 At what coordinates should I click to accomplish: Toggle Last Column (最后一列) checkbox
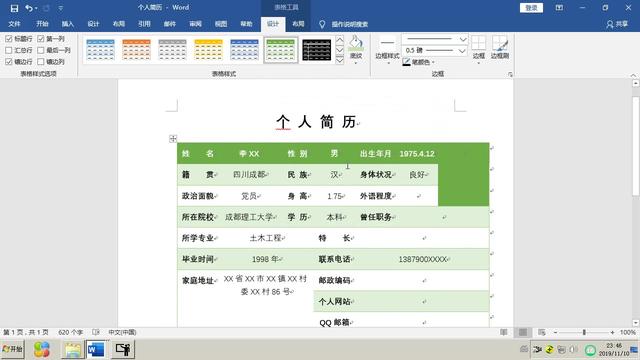tap(40, 50)
